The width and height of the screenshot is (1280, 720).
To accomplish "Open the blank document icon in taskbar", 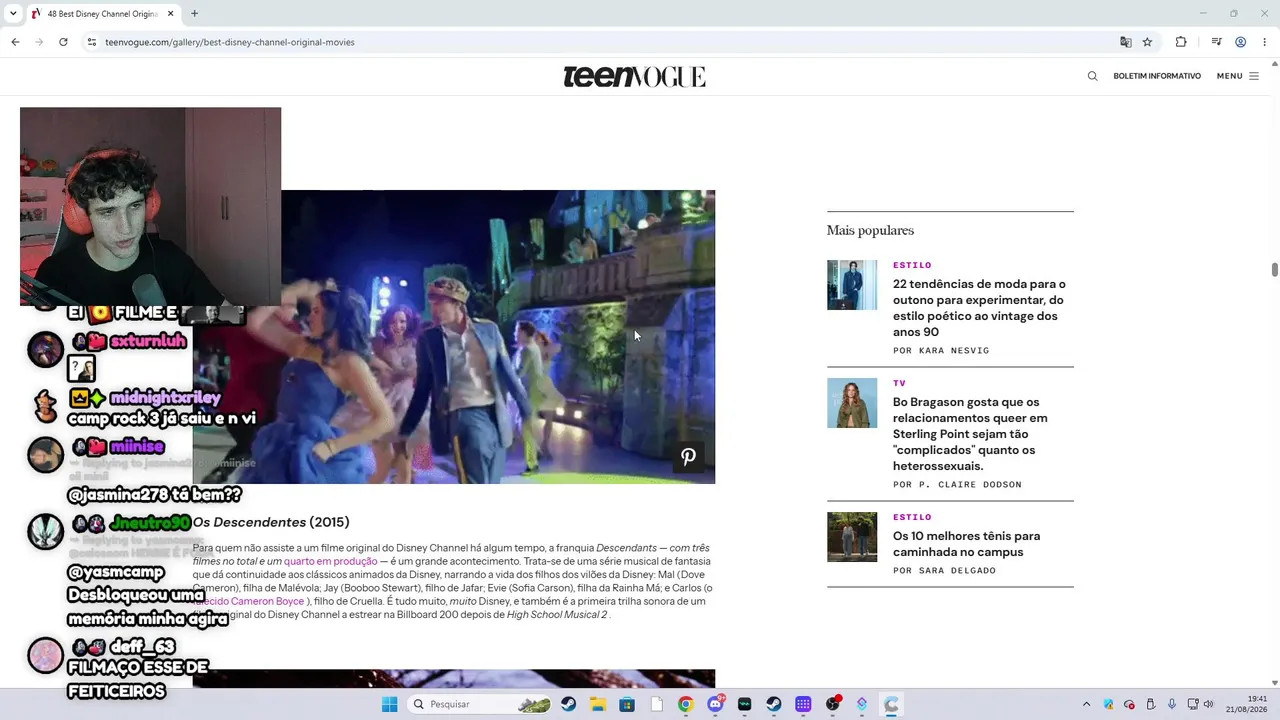I will pyautogui.click(x=657, y=704).
